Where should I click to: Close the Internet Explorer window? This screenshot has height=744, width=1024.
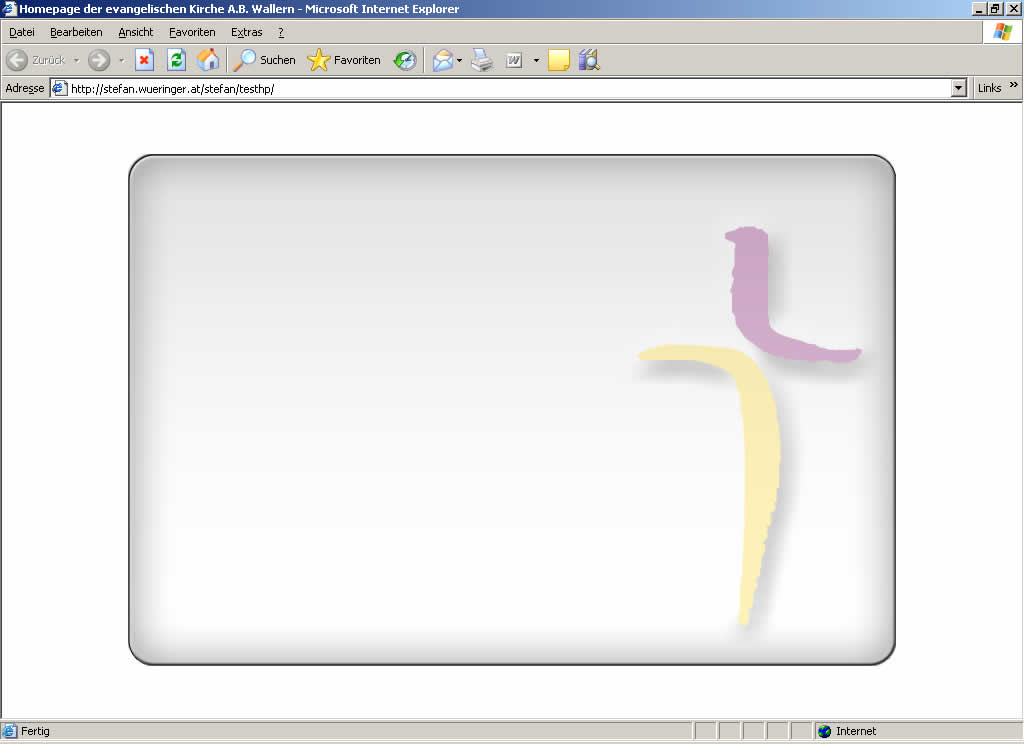[x=1014, y=8]
